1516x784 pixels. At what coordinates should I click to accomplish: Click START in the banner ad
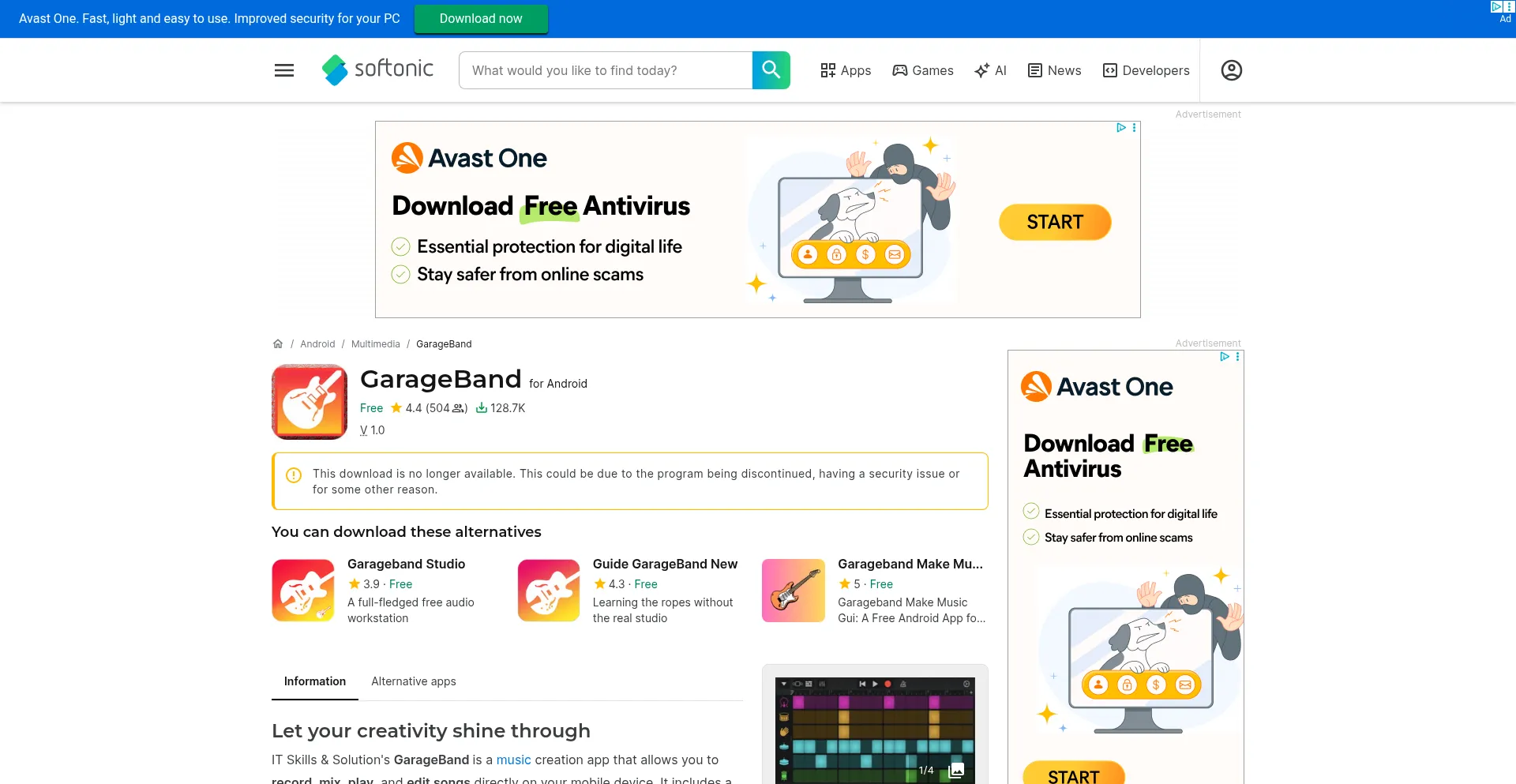pyautogui.click(x=1055, y=222)
